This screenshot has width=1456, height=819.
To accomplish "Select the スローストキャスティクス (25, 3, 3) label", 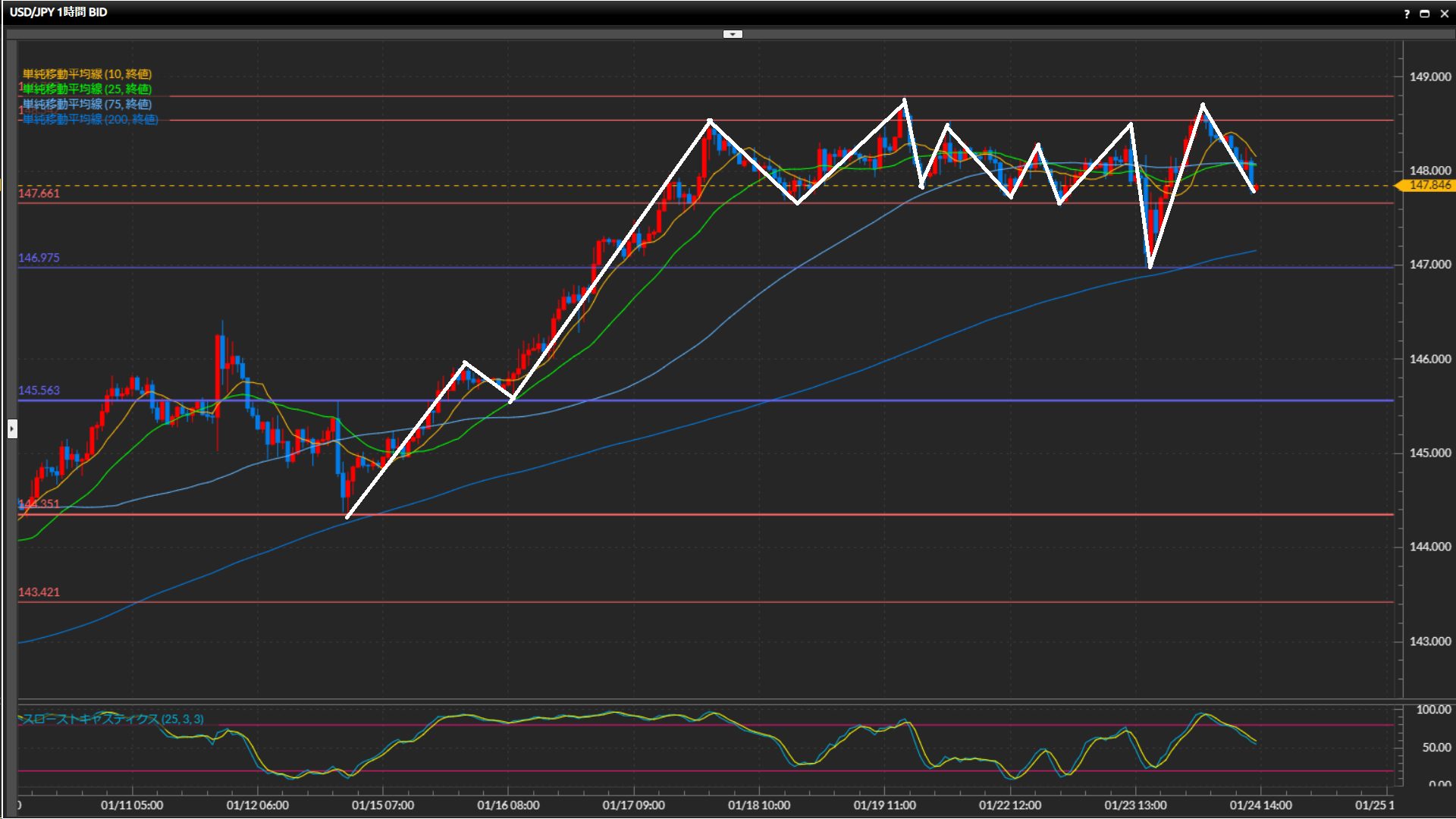I will click(x=112, y=719).
